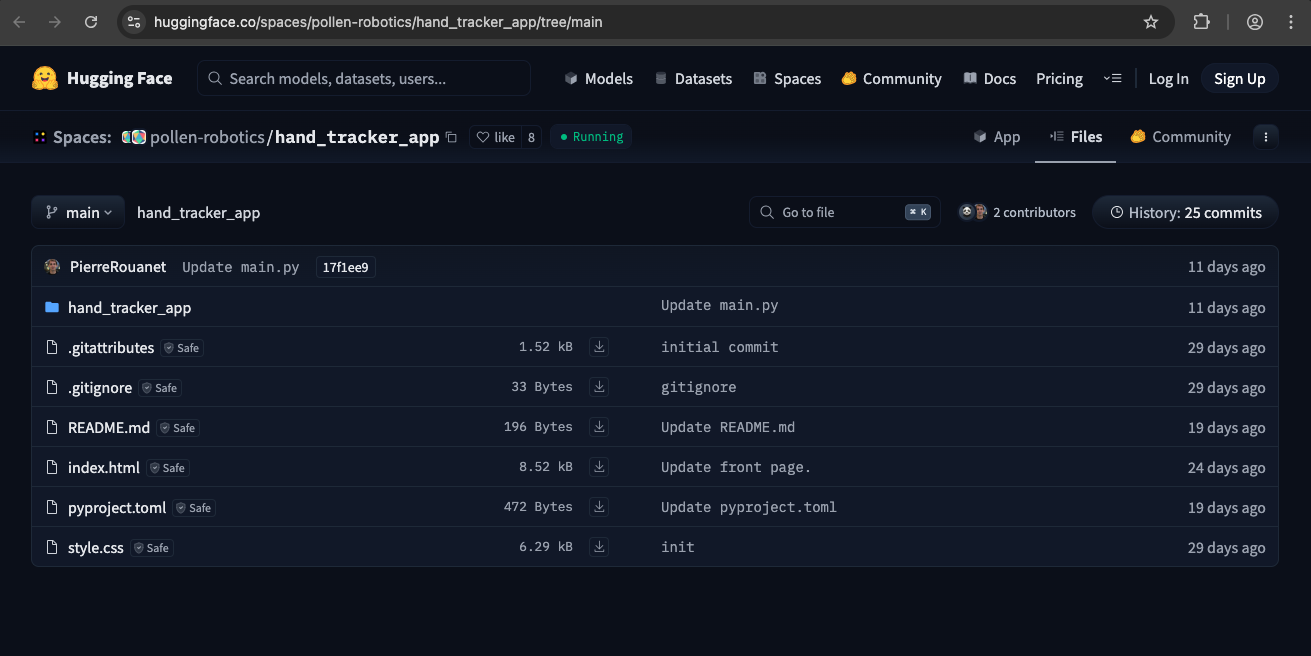Open the 'Update front page.' commit message
The image size is (1311, 656).
coord(736,467)
